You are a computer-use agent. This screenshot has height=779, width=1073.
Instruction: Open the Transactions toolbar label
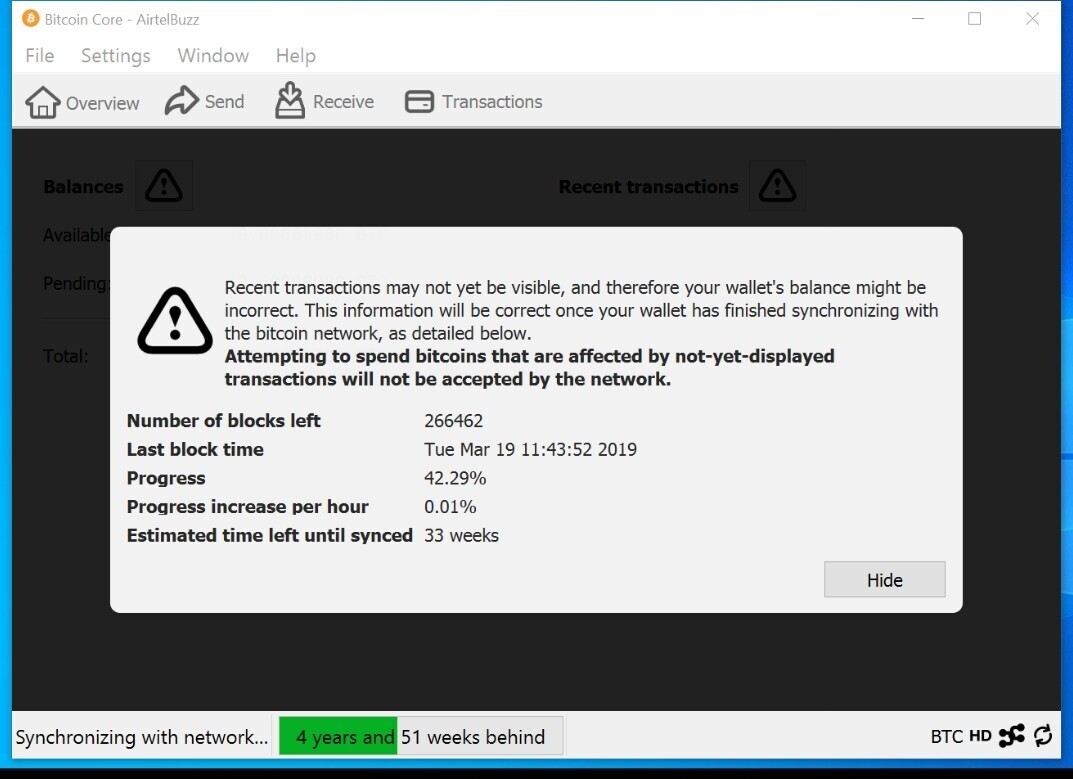[x=492, y=101]
